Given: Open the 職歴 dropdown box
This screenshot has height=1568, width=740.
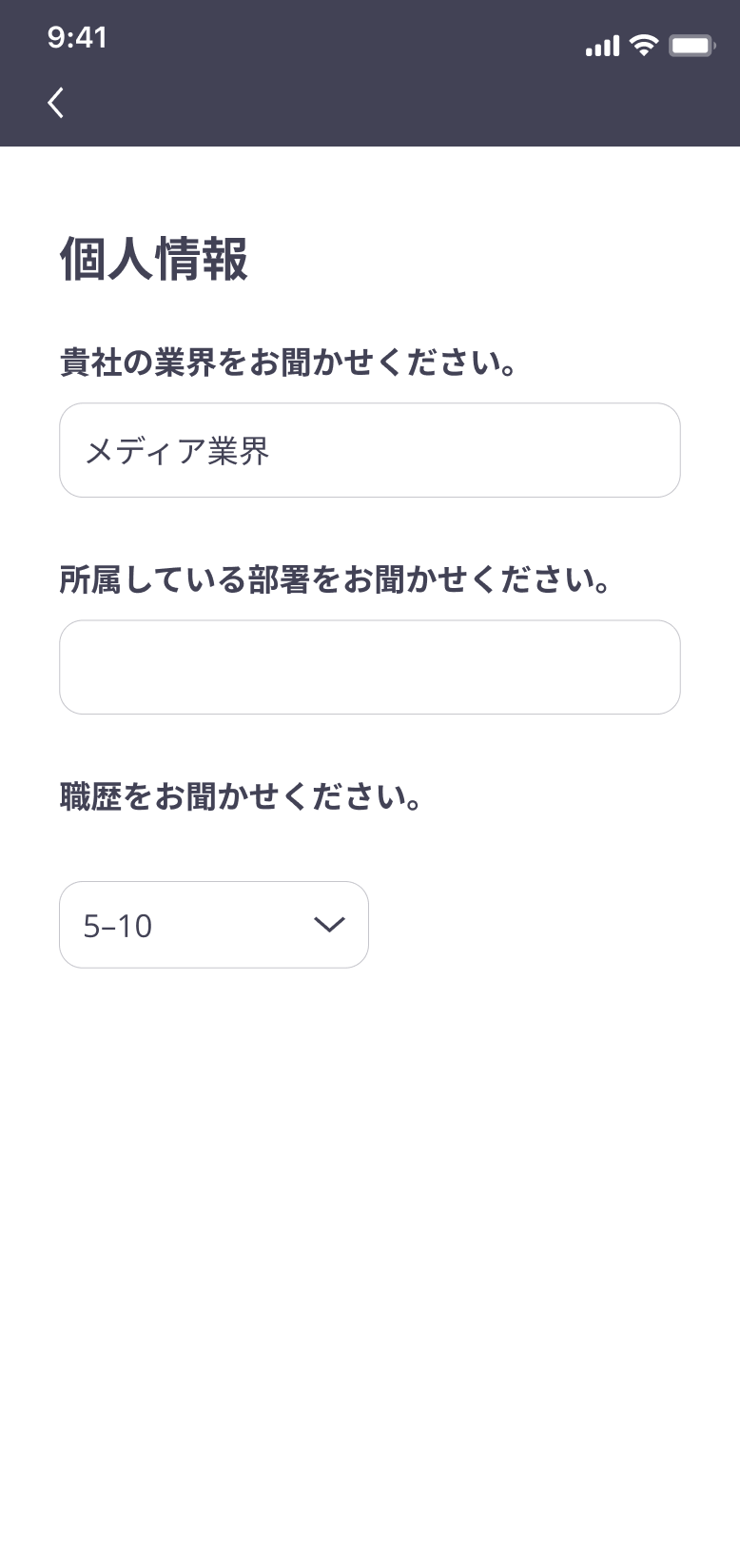Looking at the screenshot, I should [214, 925].
